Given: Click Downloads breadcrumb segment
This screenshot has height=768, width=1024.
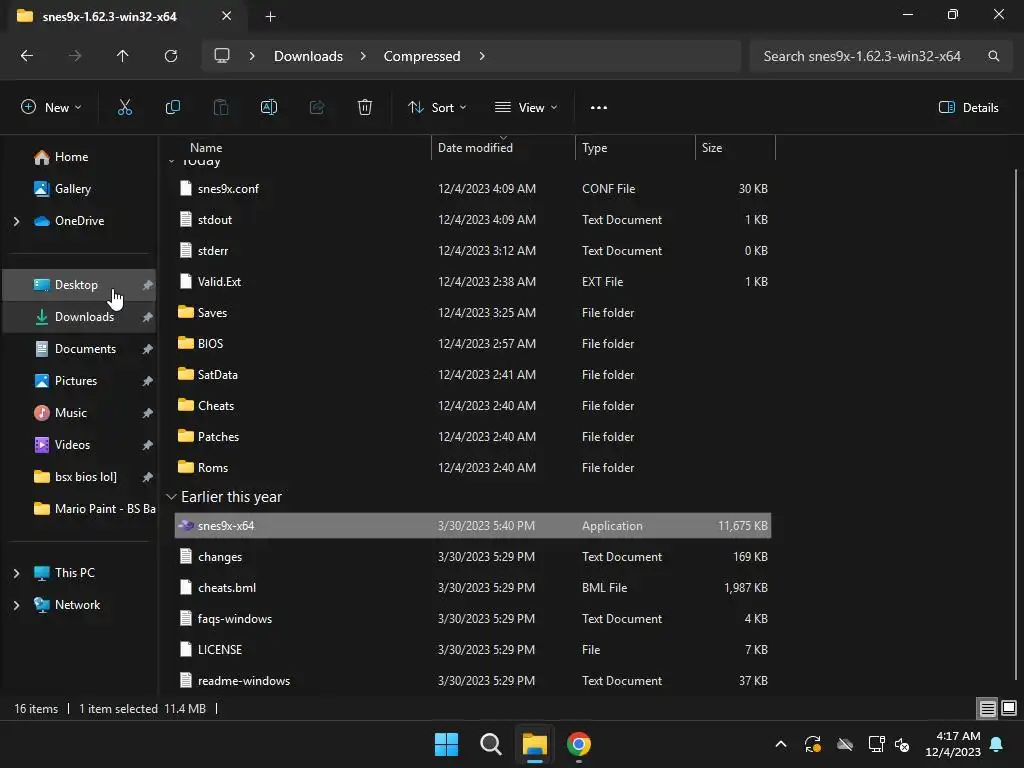Looking at the screenshot, I should [308, 56].
